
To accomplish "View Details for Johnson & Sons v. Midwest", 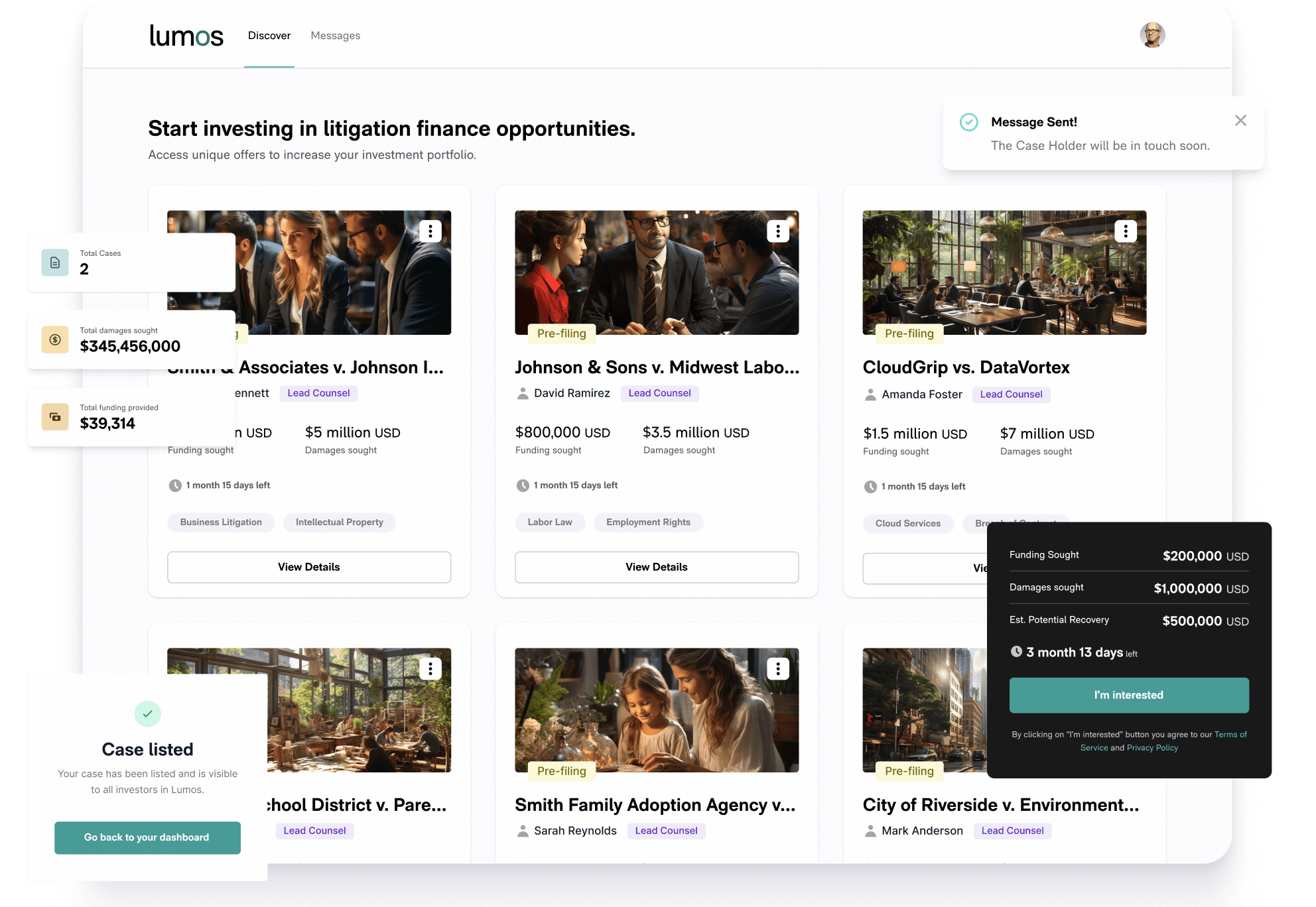I will pos(656,567).
